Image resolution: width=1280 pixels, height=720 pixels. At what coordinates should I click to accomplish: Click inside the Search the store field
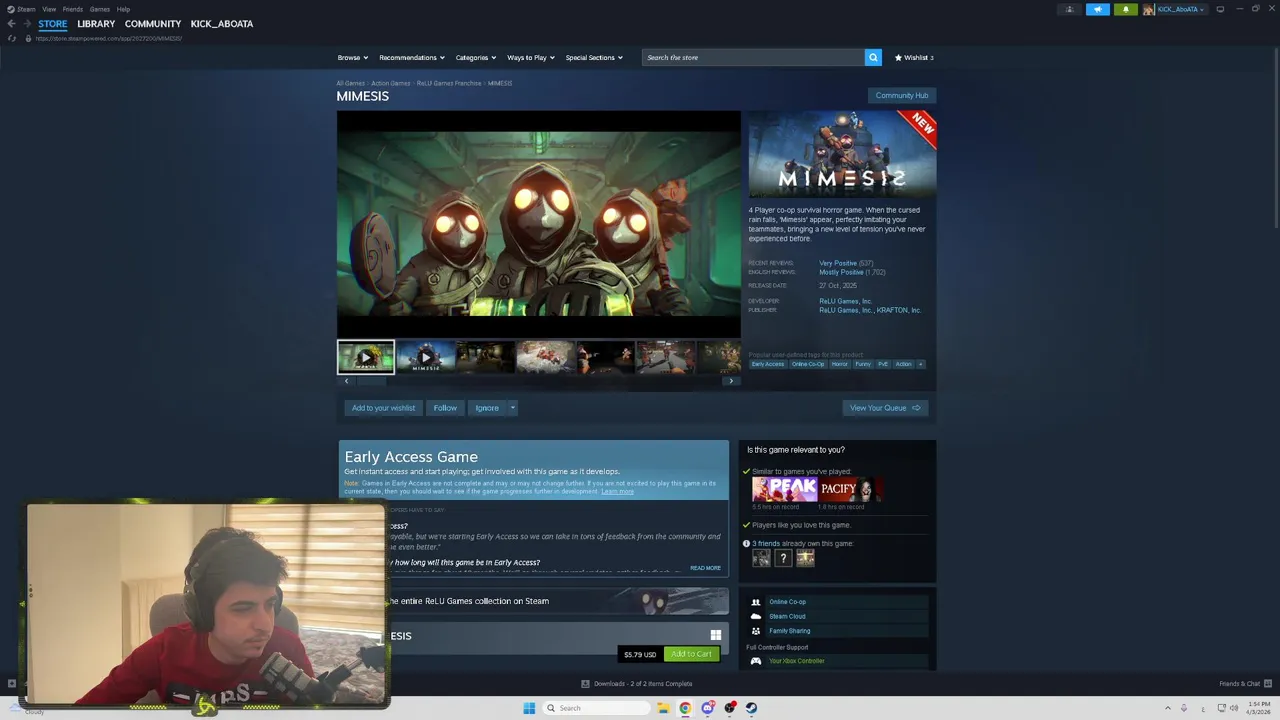(753, 57)
